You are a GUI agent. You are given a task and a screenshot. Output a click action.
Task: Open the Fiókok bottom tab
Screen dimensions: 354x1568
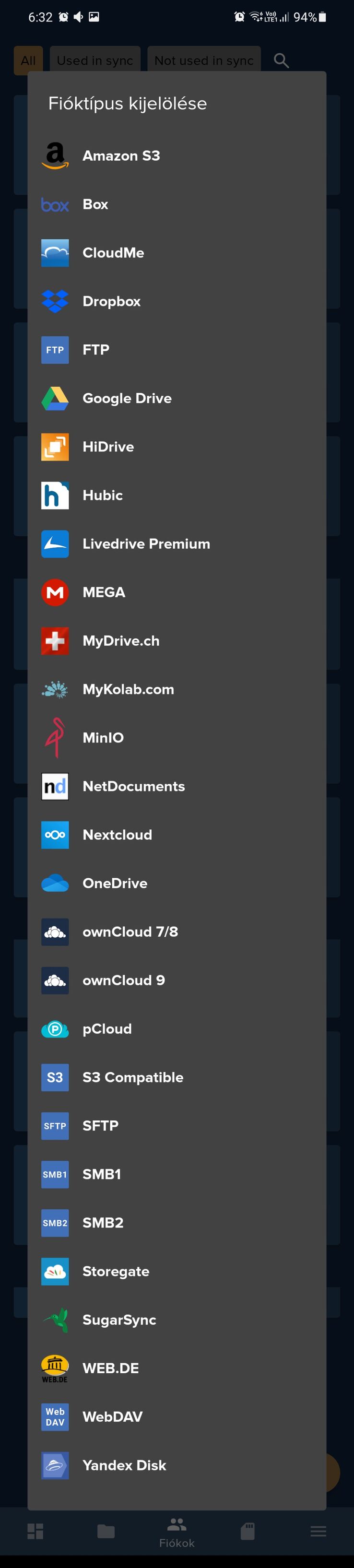click(x=177, y=1532)
